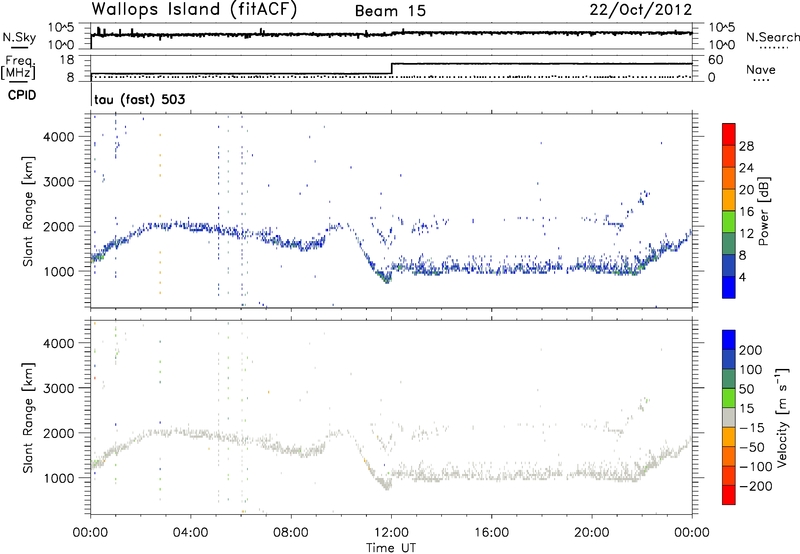
Task: Click the '4000' tick on power plot
Action: [x=58, y=137]
